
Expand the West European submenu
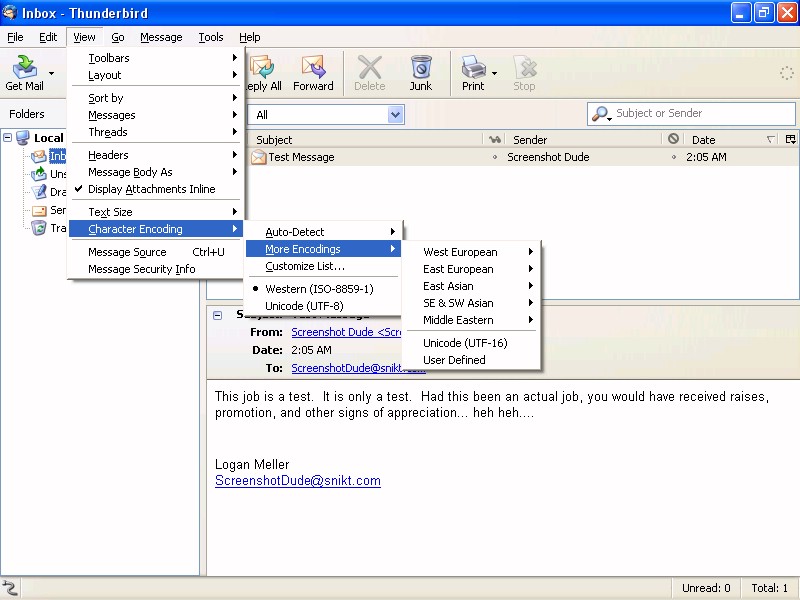click(x=471, y=252)
